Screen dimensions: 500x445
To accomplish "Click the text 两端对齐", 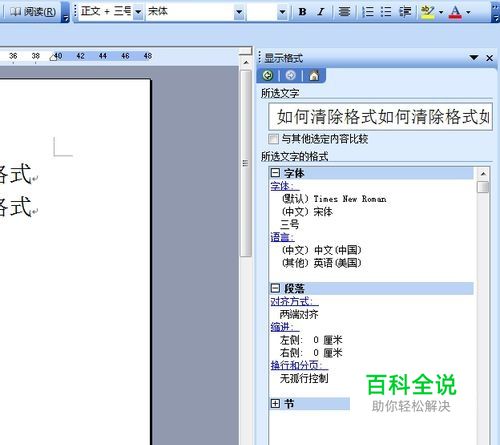I will (299, 314).
